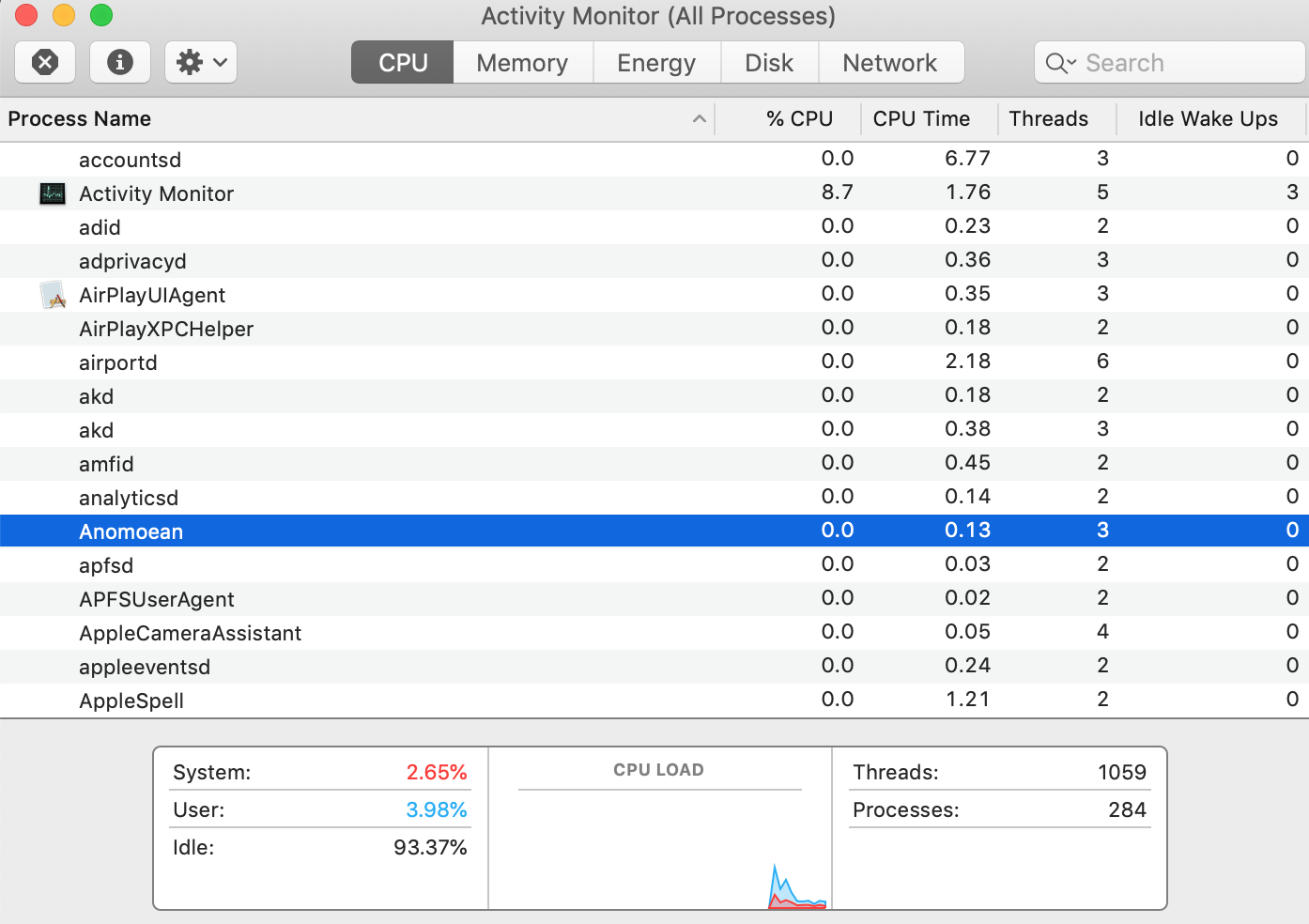The image size is (1309, 924).
Task: Select the AirPlayUIAgent process name
Action: pyautogui.click(x=152, y=295)
